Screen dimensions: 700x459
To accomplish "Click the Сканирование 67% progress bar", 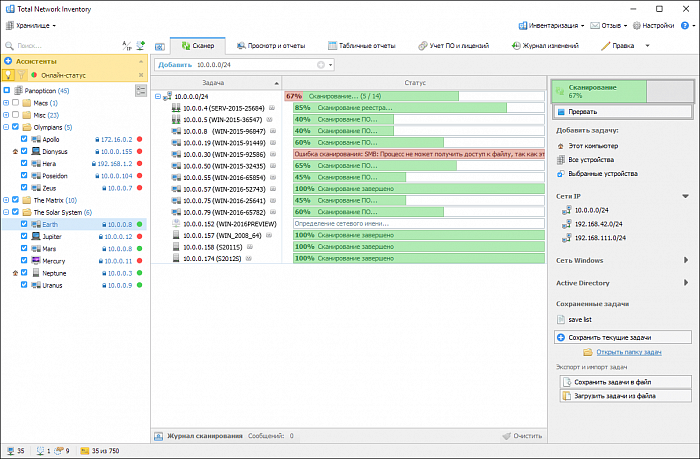I will [x=621, y=91].
